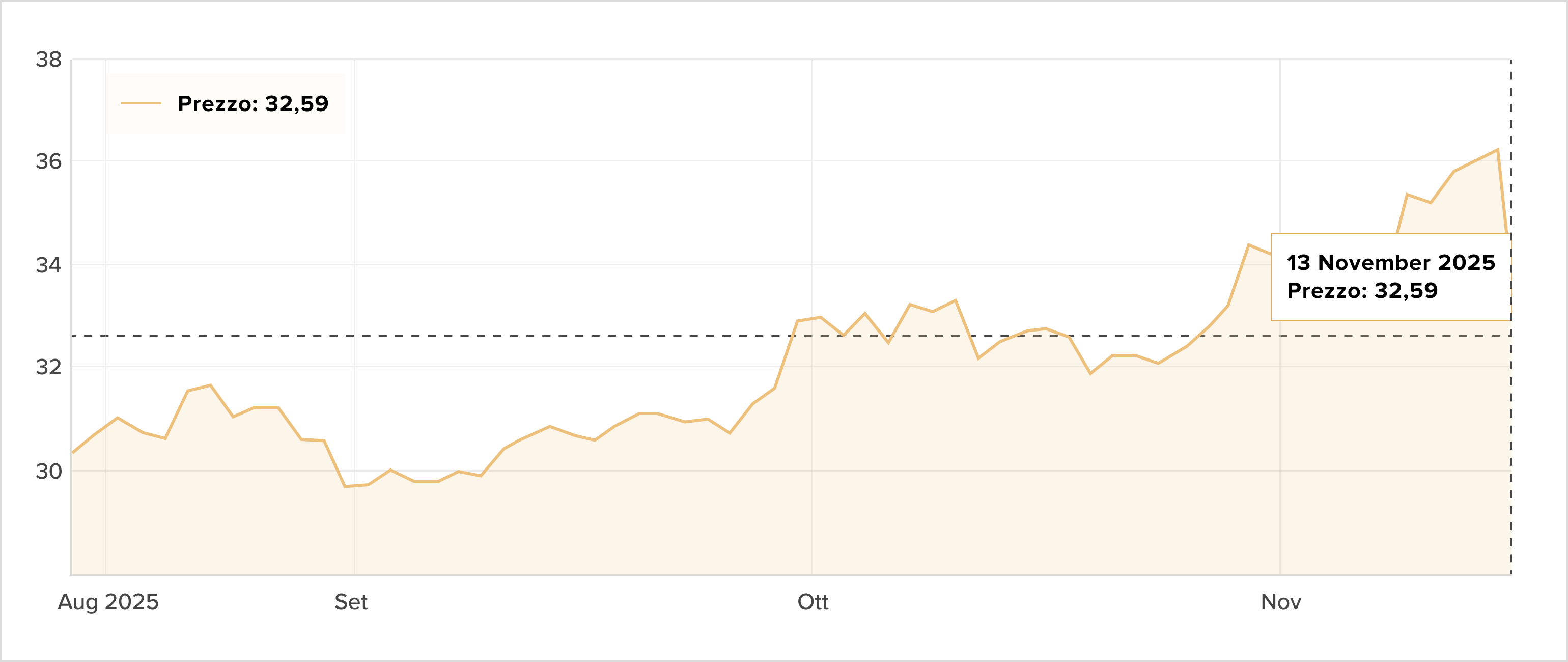Click the price line's lowest point
Screen dimensions: 1568x662
pos(345,486)
